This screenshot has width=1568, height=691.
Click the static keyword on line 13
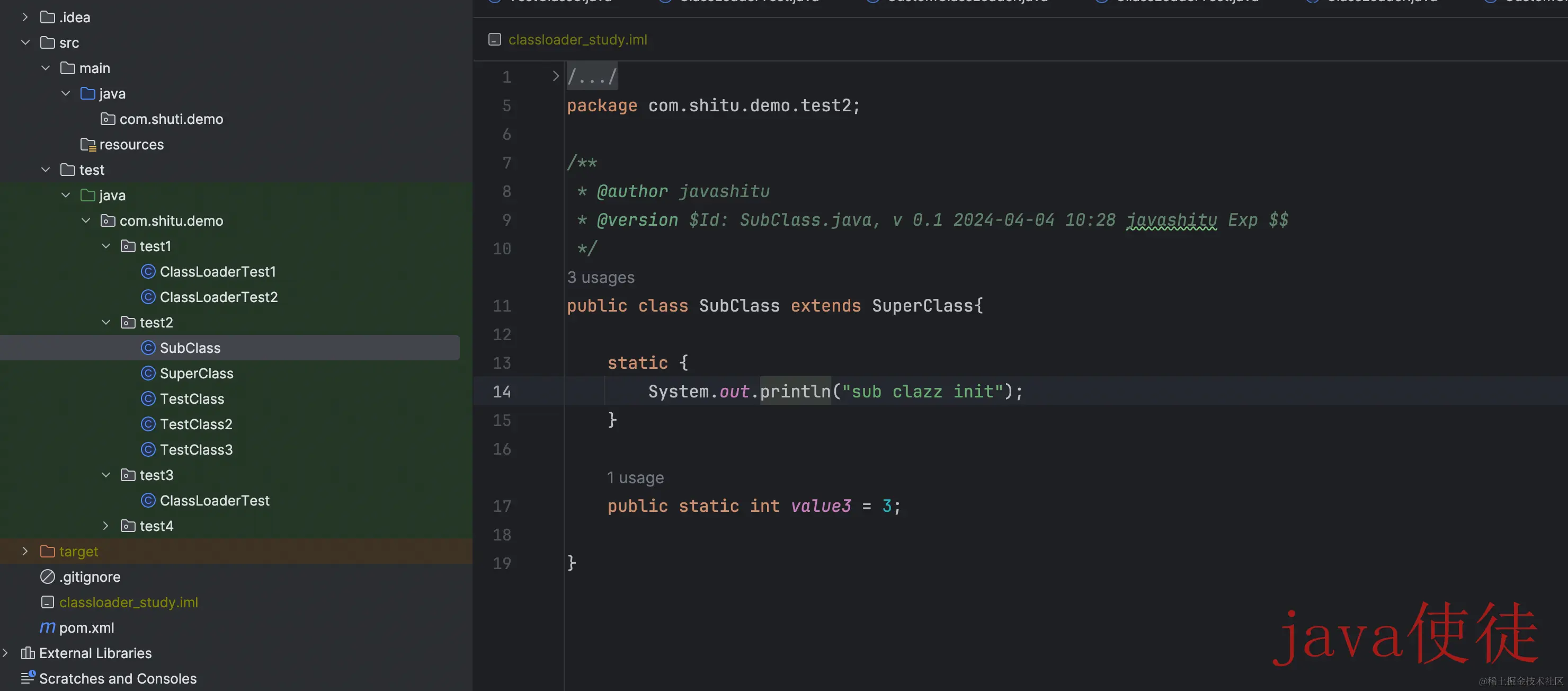point(637,363)
